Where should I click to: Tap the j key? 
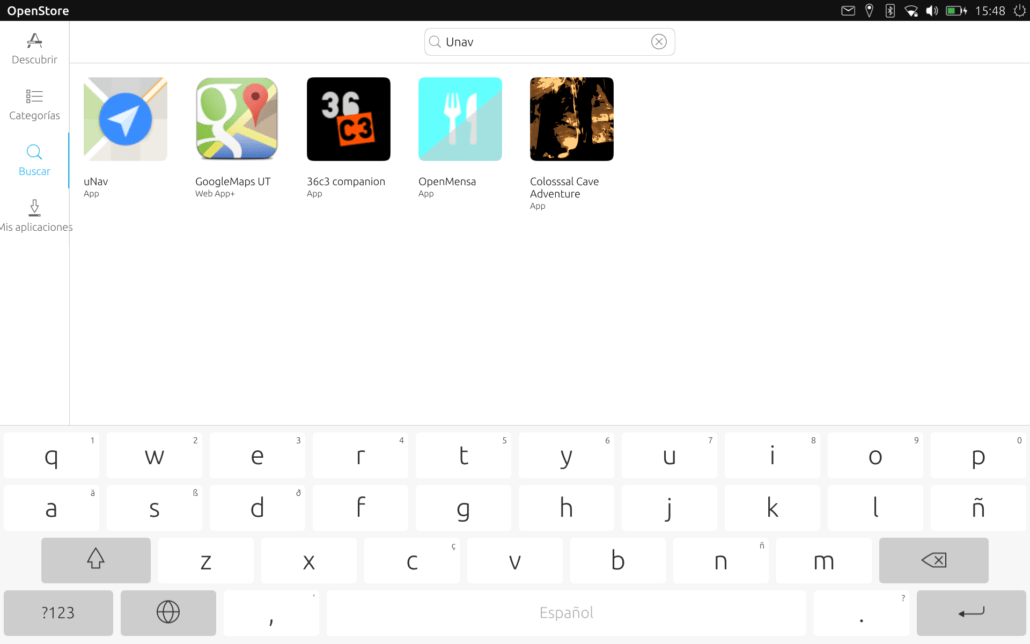point(669,507)
